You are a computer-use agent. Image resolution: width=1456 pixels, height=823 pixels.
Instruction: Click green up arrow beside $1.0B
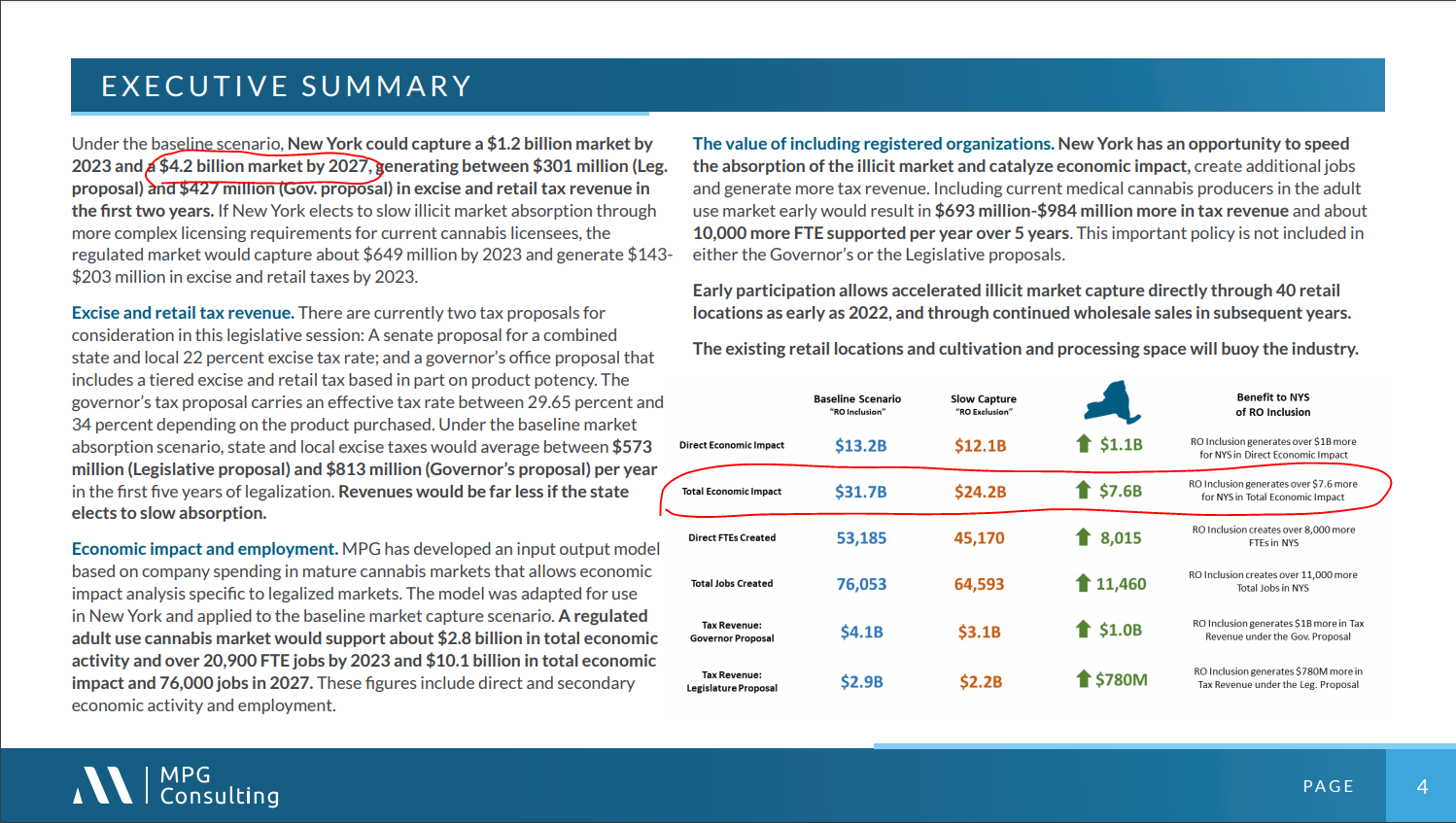pyautogui.click(x=1084, y=630)
